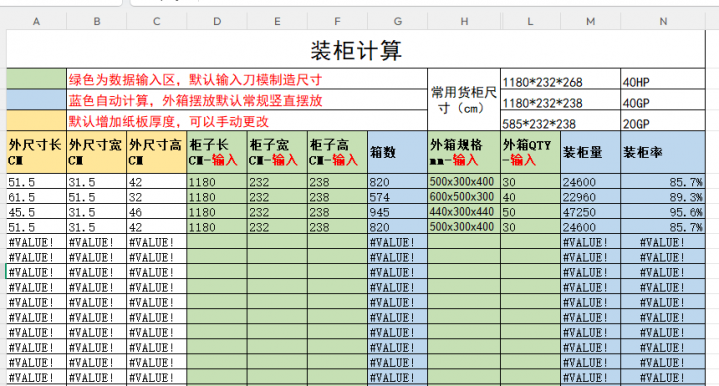Click the 常用货柜尺寸（cm） cell

[464, 99]
